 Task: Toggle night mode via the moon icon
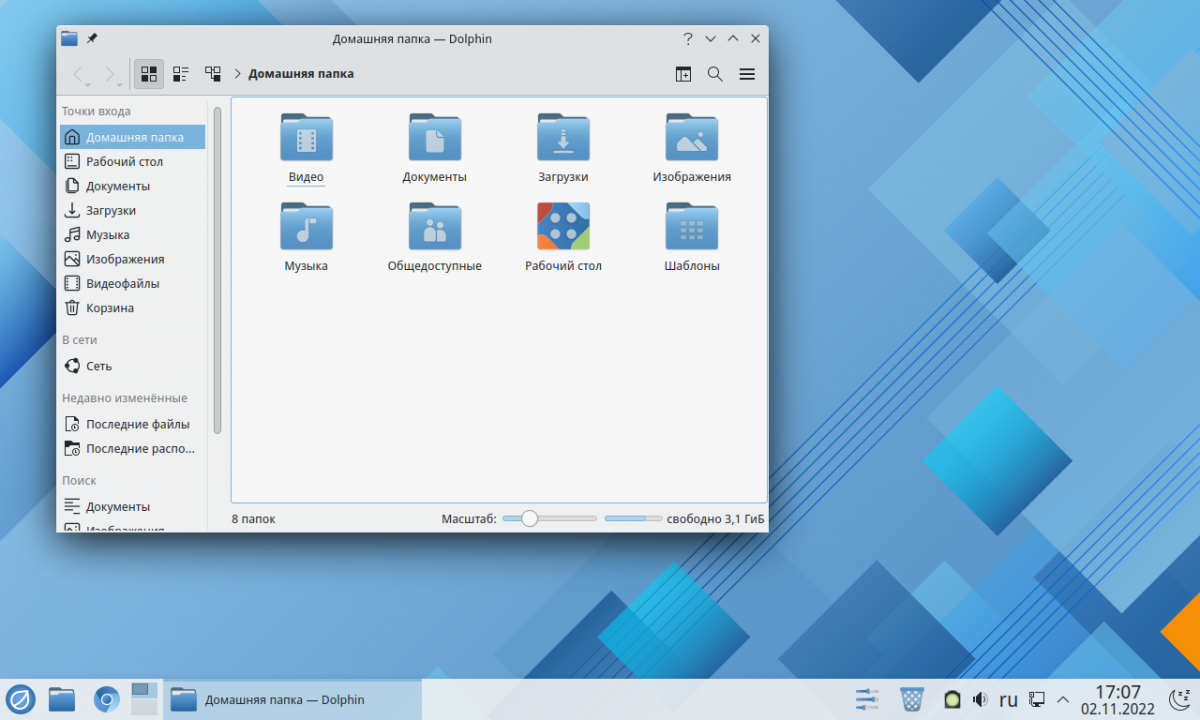pyautogui.click(x=1180, y=699)
